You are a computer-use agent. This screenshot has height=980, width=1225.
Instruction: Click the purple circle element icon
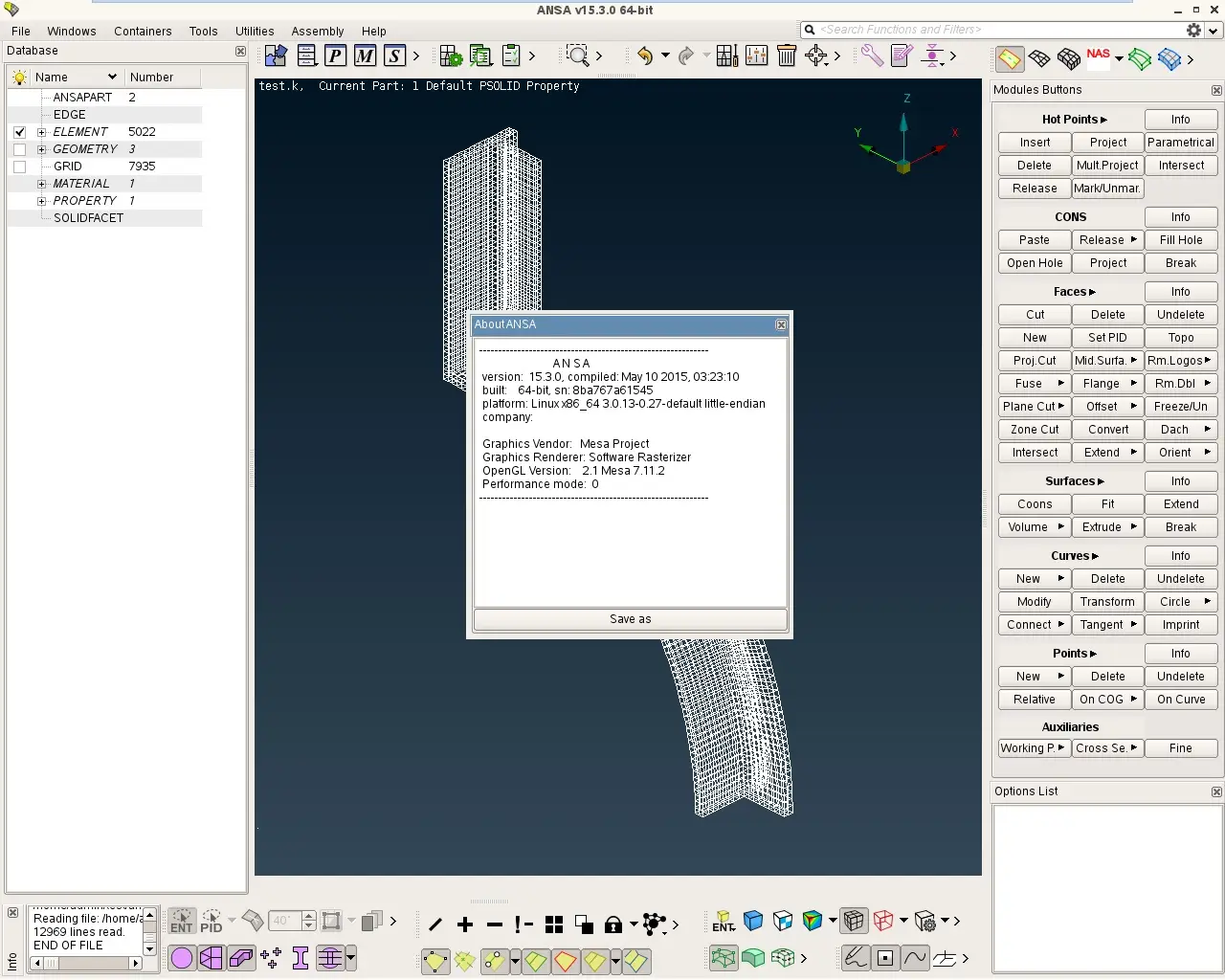(182, 957)
